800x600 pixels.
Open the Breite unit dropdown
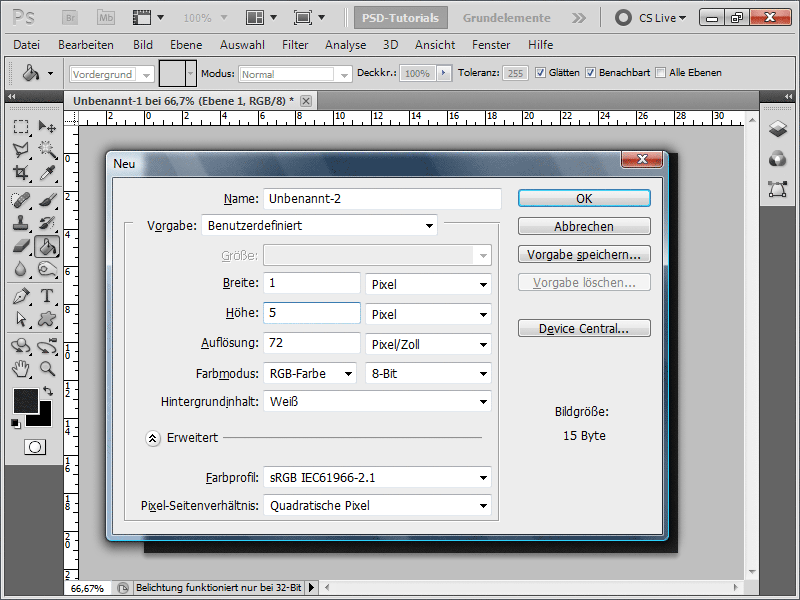[x=428, y=284]
